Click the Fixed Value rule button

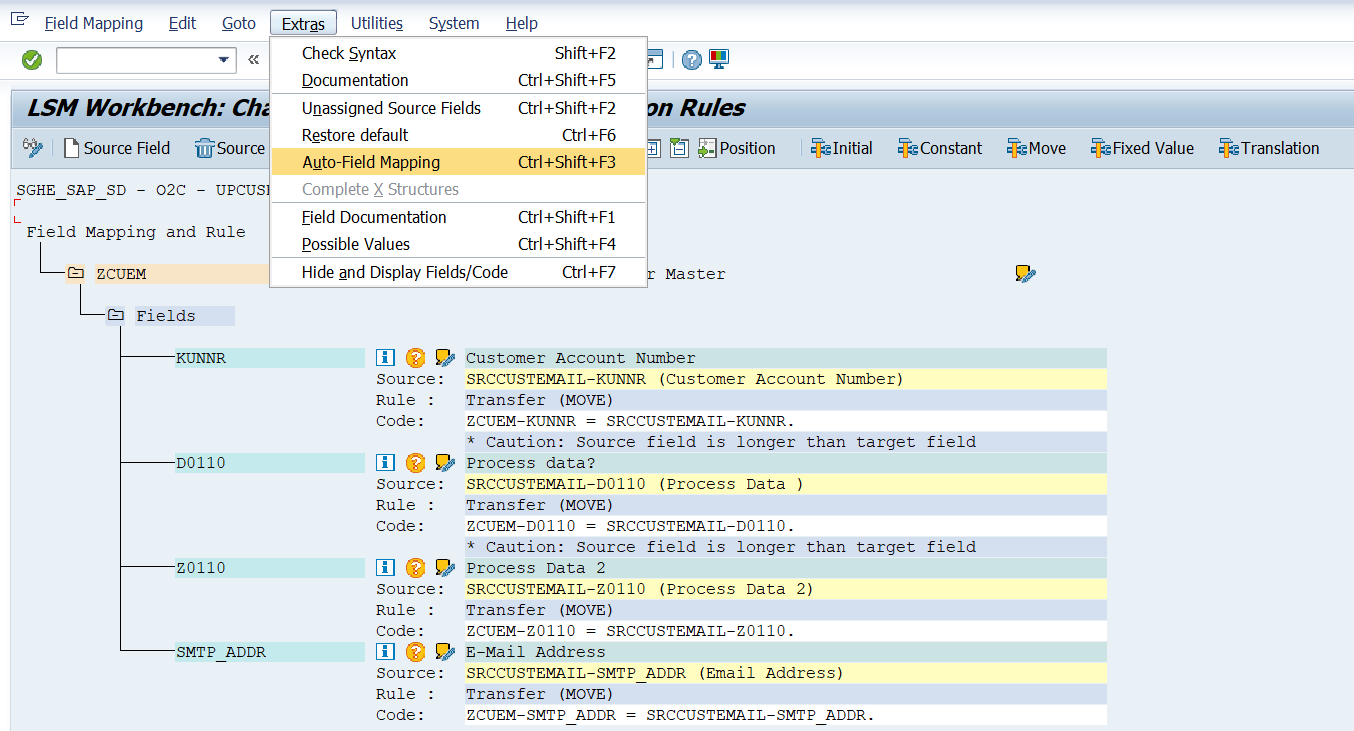pos(1142,148)
